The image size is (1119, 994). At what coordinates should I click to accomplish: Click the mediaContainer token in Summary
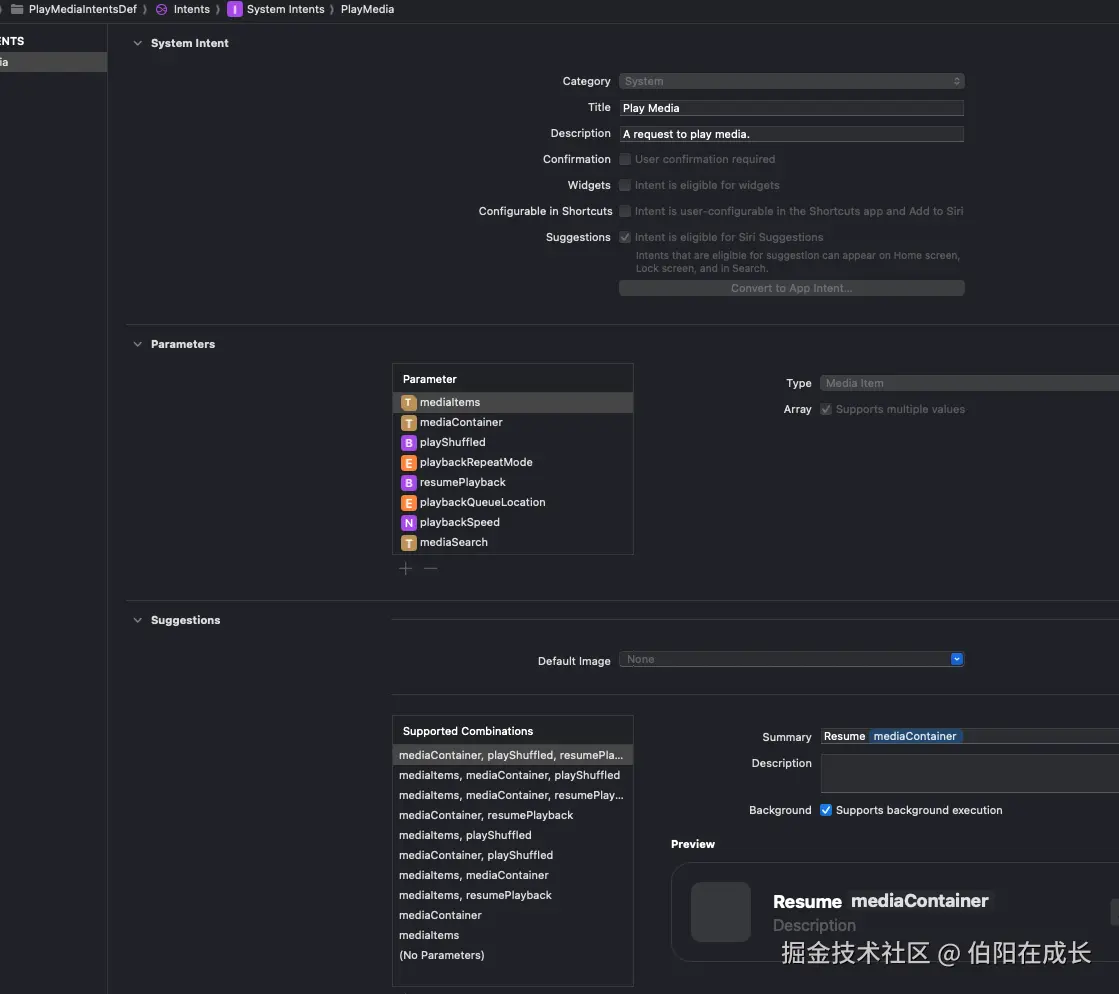(x=915, y=736)
